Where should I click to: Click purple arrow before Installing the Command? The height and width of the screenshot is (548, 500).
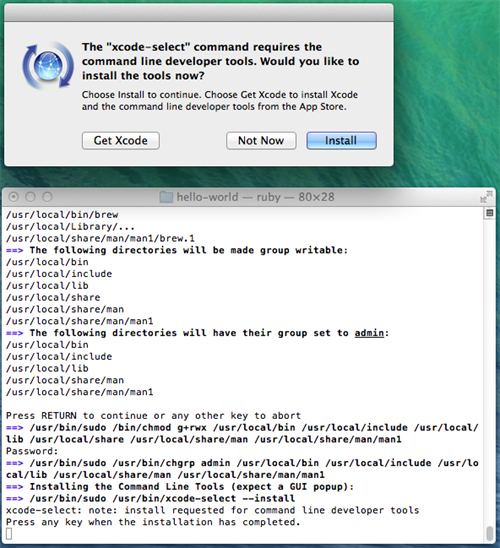click(14, 486)
